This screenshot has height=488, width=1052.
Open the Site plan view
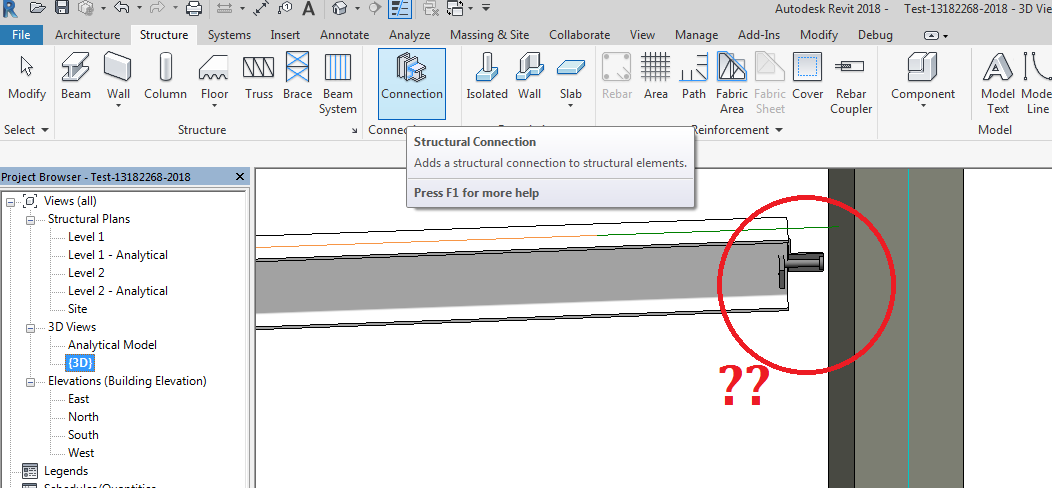[77, 309]
